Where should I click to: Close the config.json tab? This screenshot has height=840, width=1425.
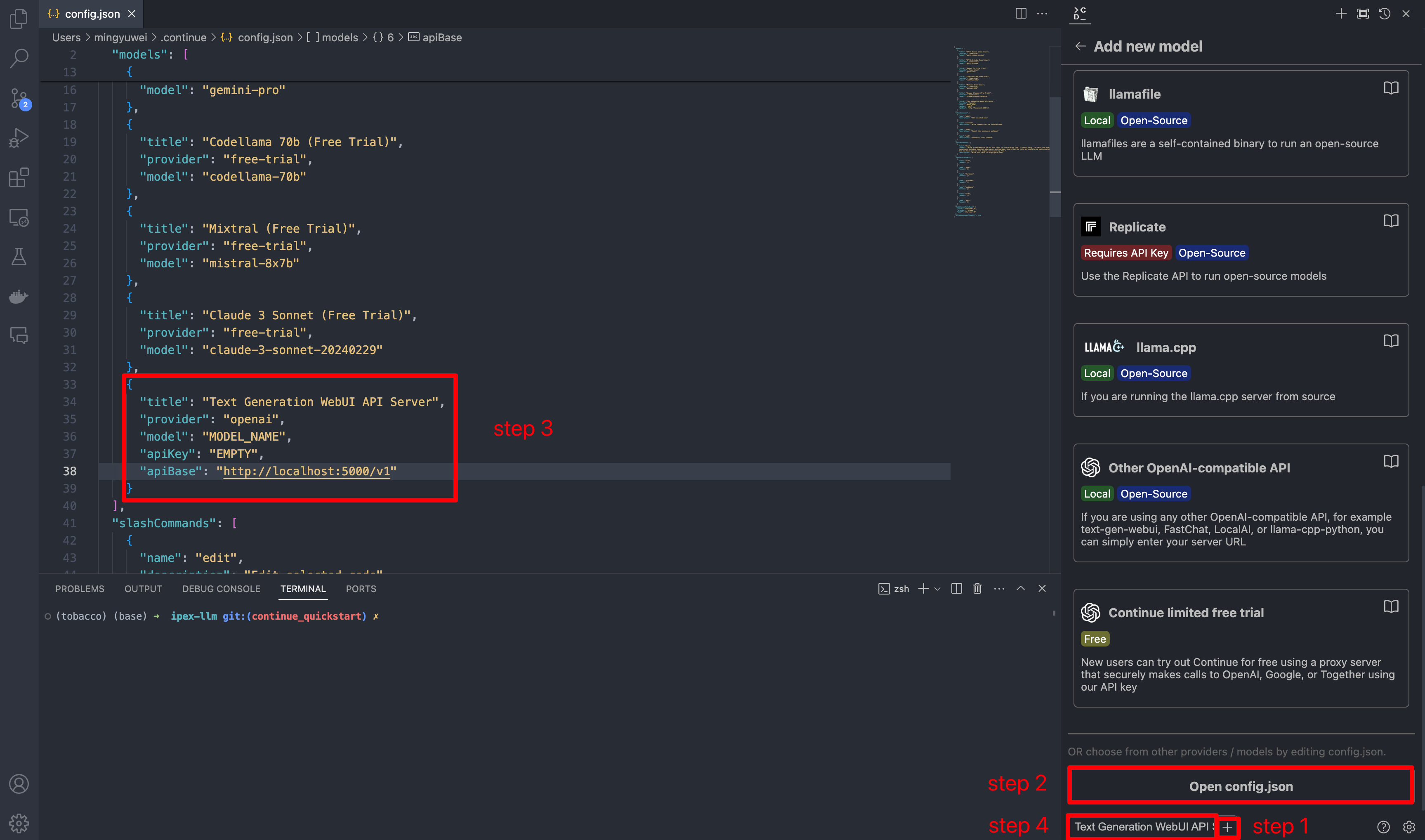coord(132,14)
